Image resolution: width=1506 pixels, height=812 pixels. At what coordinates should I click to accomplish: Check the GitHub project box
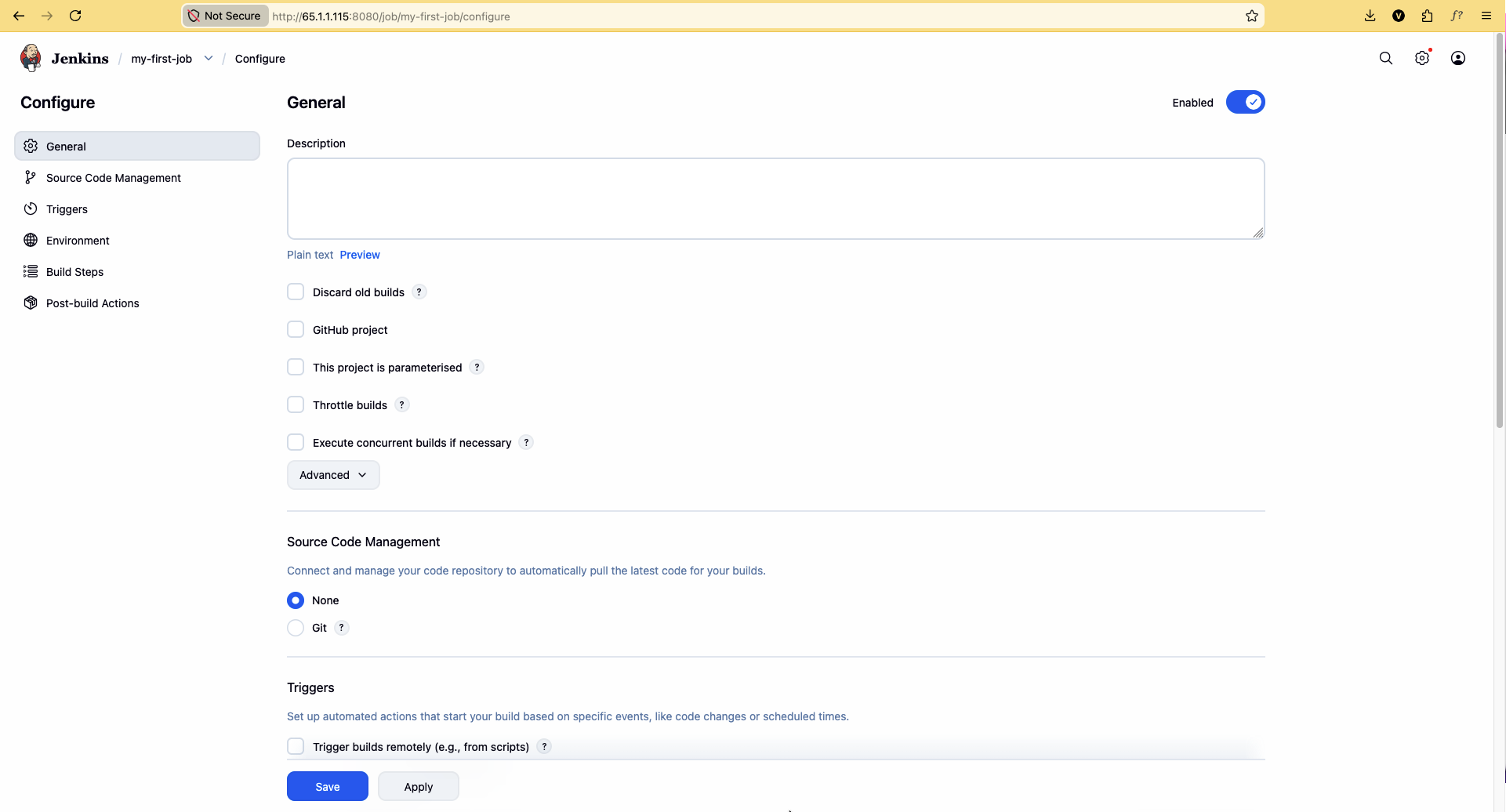click(296, 329)
